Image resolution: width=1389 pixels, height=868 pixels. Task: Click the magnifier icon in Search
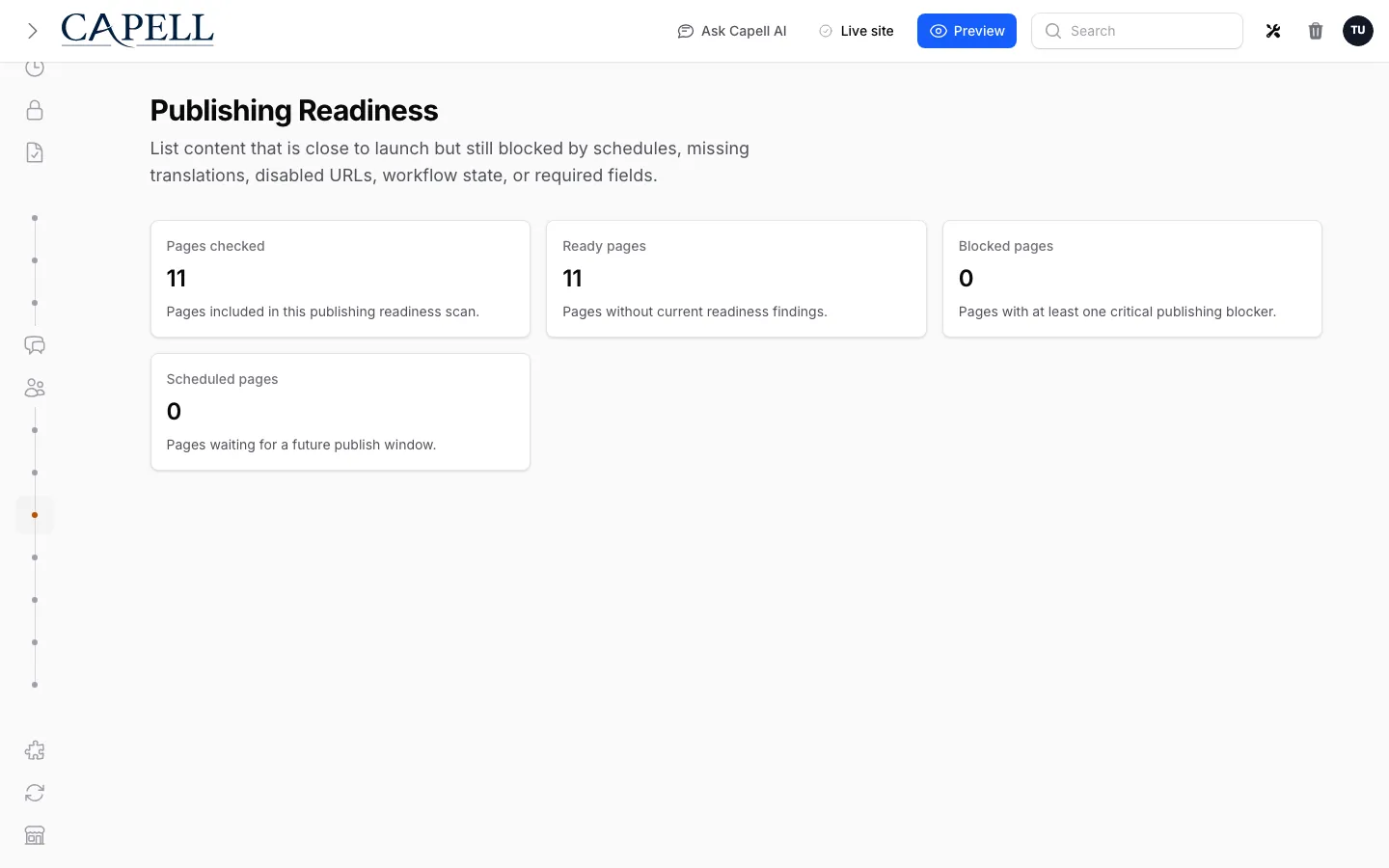(1053, 31)
